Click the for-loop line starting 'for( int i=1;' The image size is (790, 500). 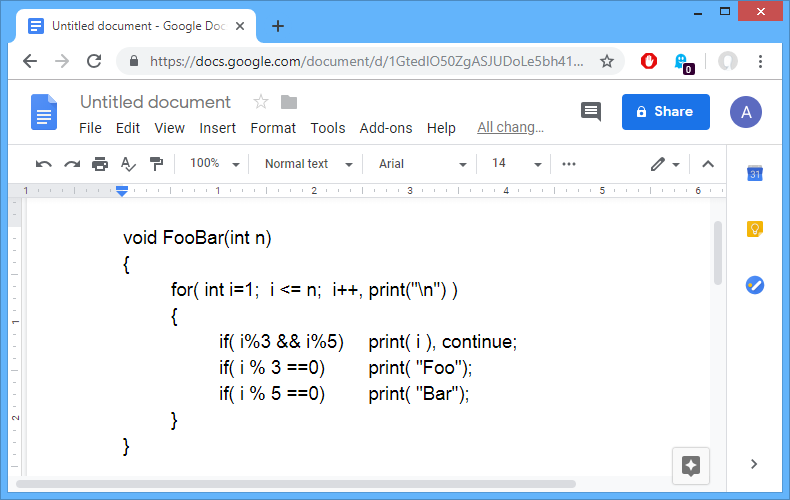click(x=314, y=290)
